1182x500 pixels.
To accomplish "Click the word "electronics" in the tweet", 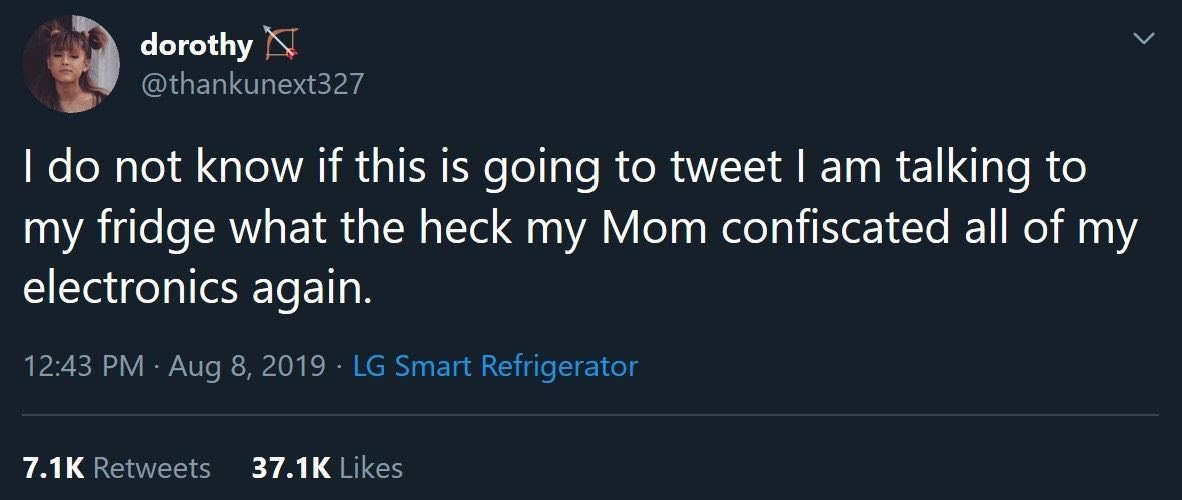I will pyautogui.click(x=129, y=288).
